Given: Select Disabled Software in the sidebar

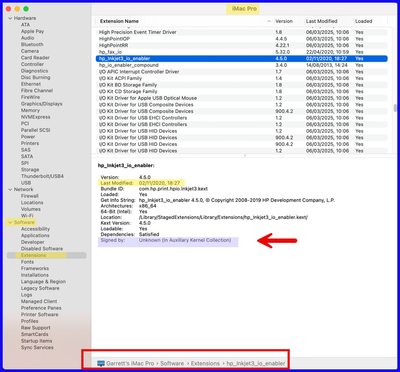Looking at the screenshot, I should 42,249.
